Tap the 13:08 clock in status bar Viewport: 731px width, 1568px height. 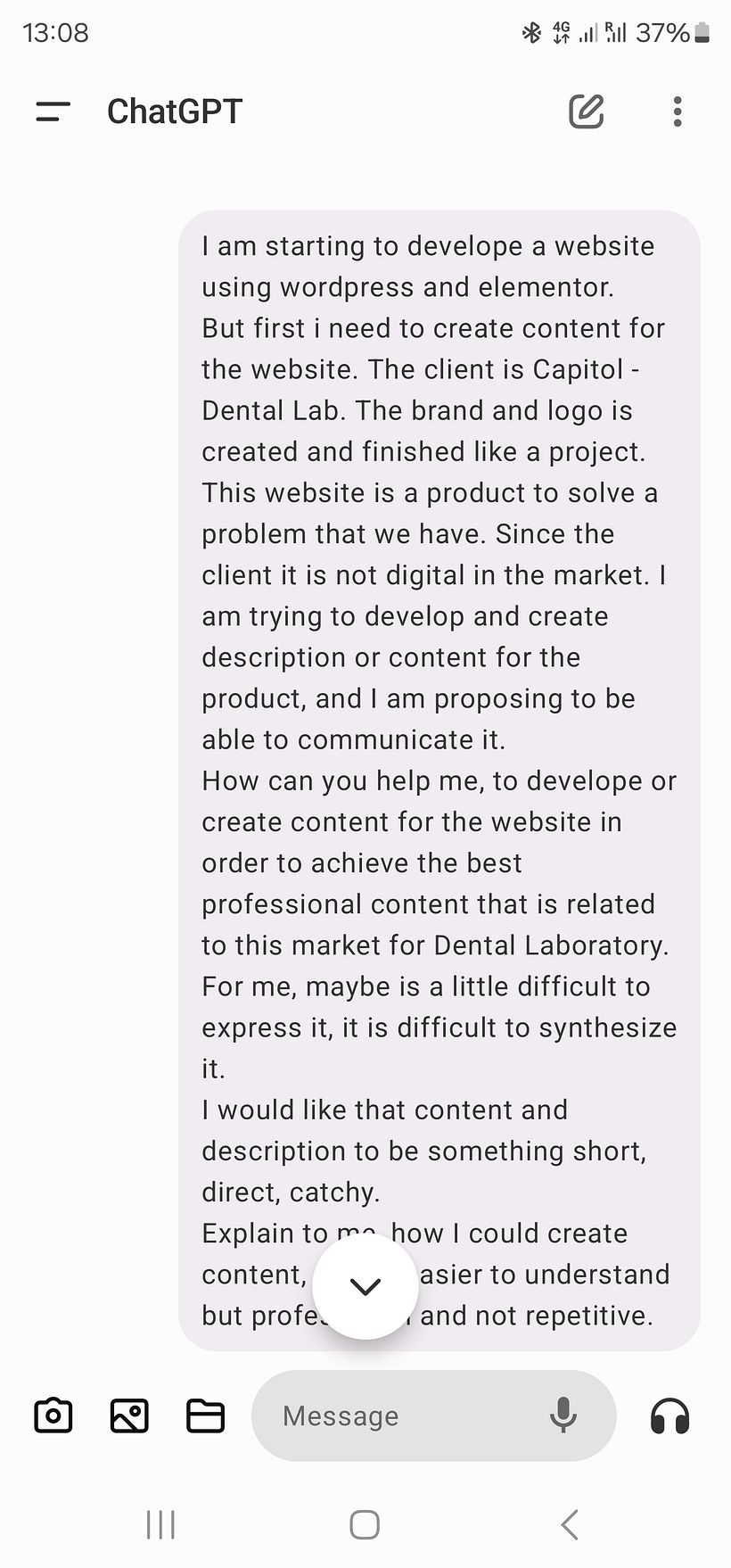pos(55,33)
